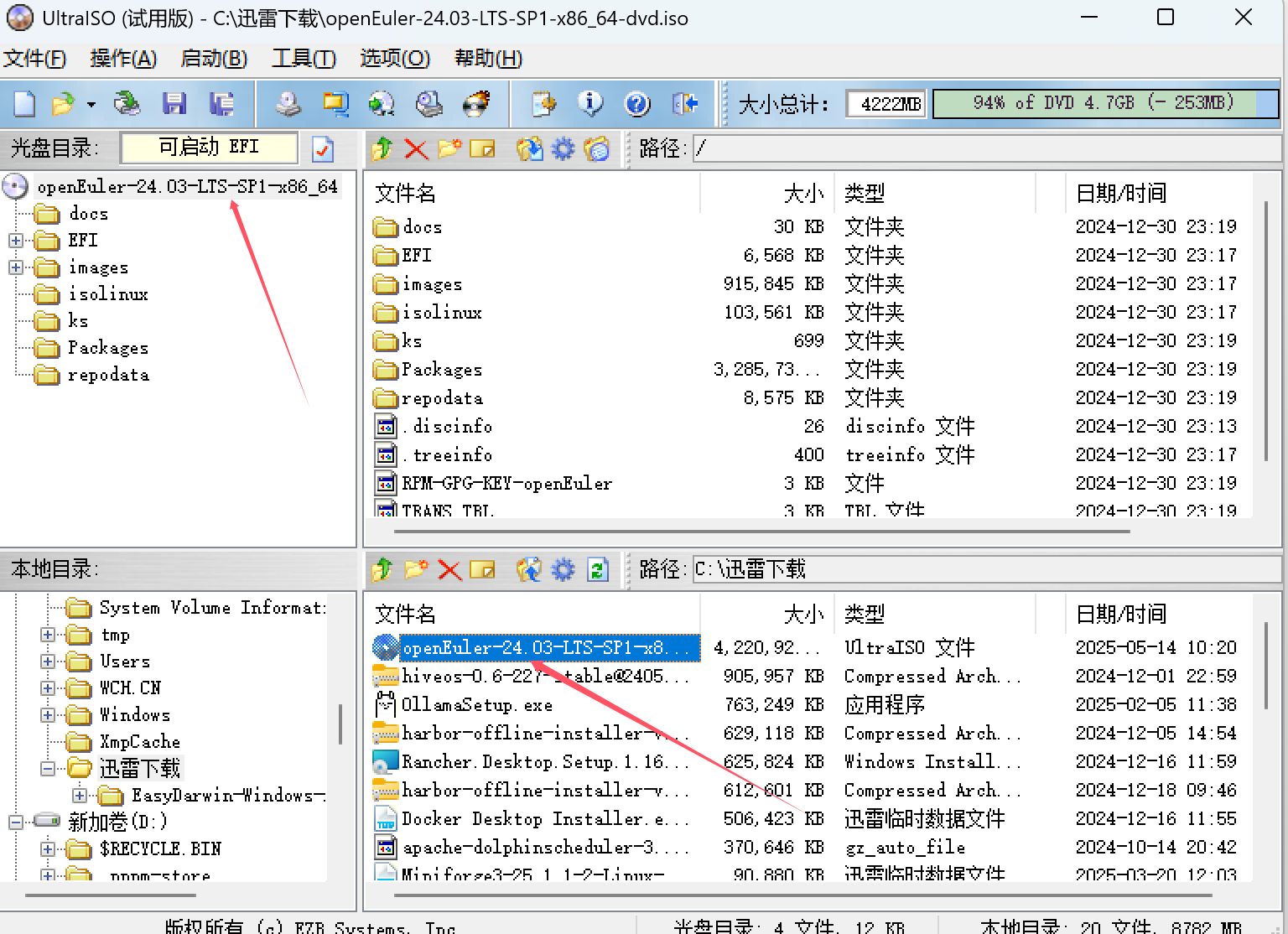This screenshot has height=934, width=1288.
Task: Click the burn disc image flame icon
Action: pyautogui.click(x=476, y=104)
